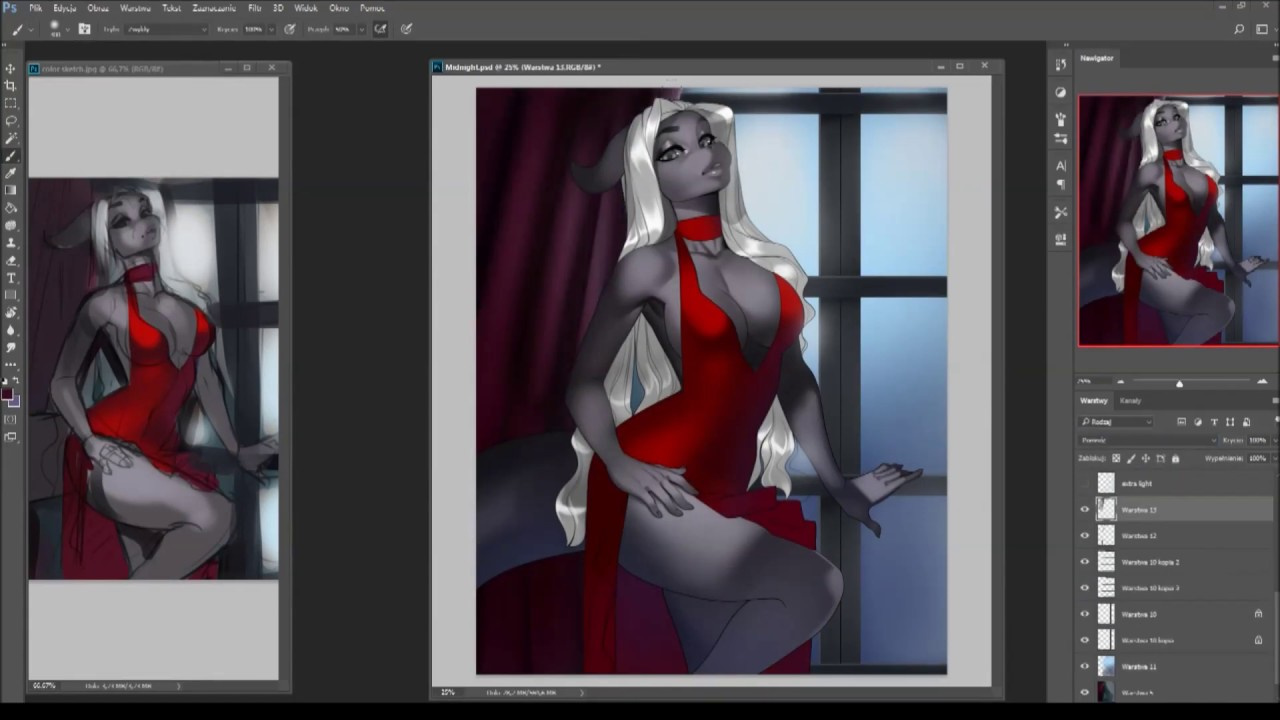Image resolution: width=1280 pixels, height=720 pixels.
Task: Select the Crop tool
Action: pyautogui.click(x=11, y=86)
